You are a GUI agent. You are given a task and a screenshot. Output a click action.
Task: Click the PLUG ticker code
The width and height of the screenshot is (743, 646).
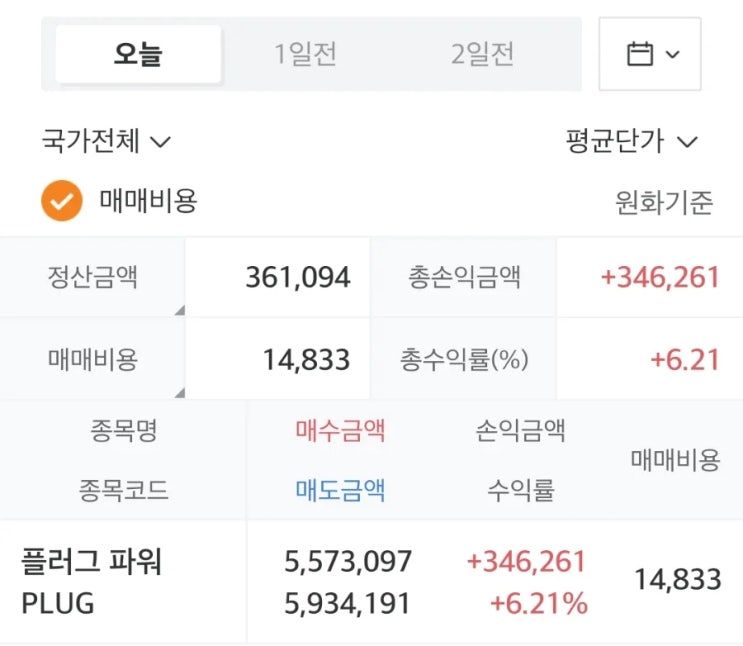tap(58, 603)
